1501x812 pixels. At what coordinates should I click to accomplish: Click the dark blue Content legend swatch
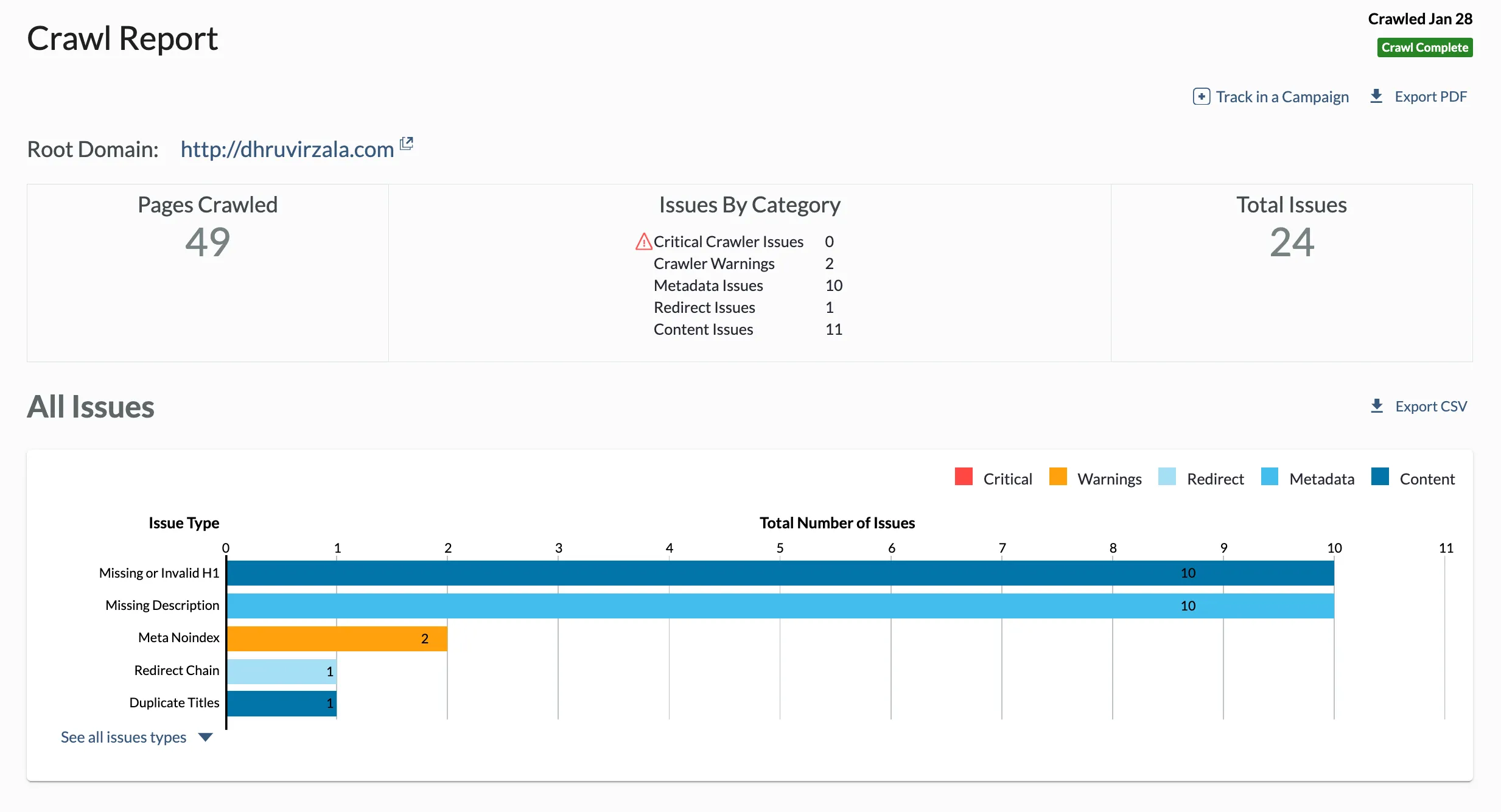click(1380, 477)
